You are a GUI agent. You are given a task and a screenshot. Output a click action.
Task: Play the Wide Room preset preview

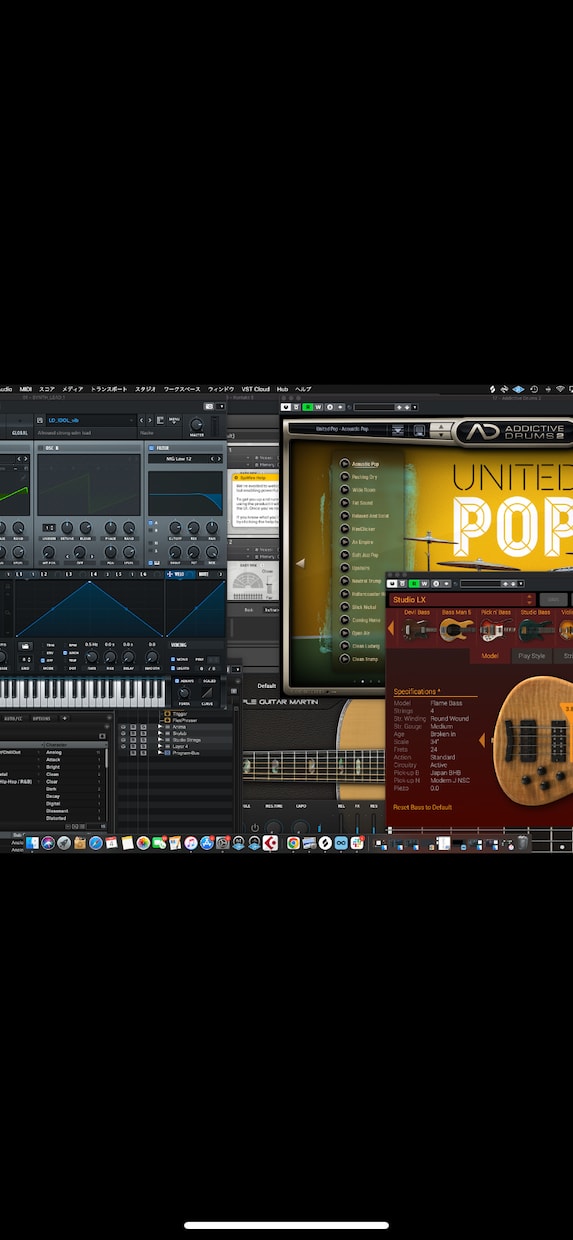point(345,490)
